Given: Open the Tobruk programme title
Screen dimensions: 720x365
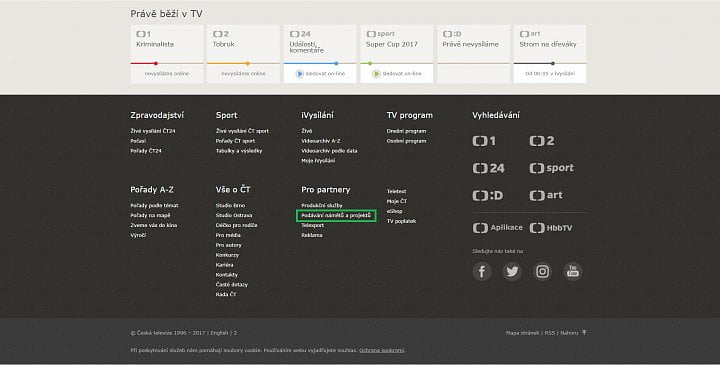Looking at the screenshot, I should [x=224, y=45].
